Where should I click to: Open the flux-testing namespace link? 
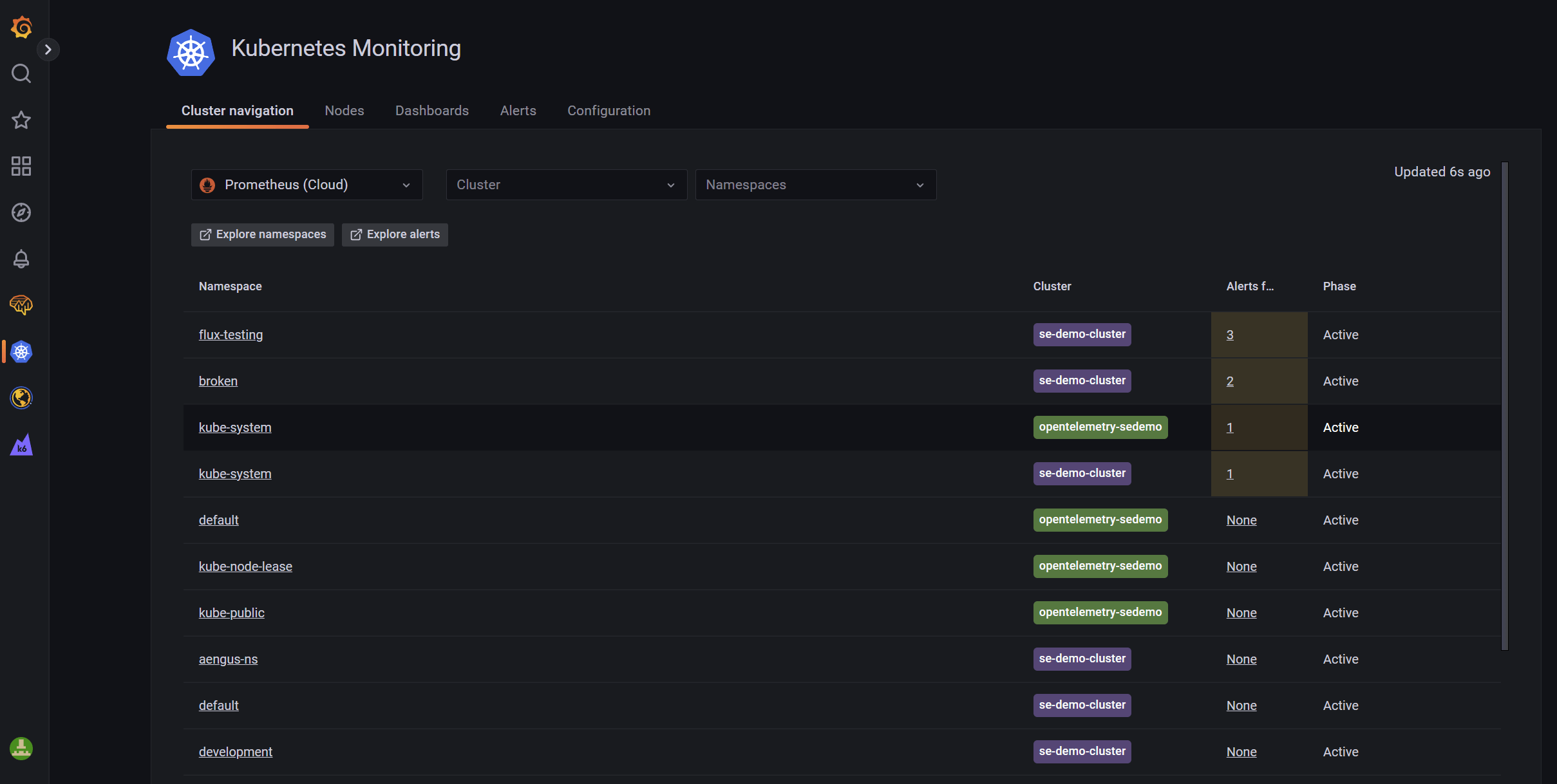pyautogui.click(x=231, y=335)
